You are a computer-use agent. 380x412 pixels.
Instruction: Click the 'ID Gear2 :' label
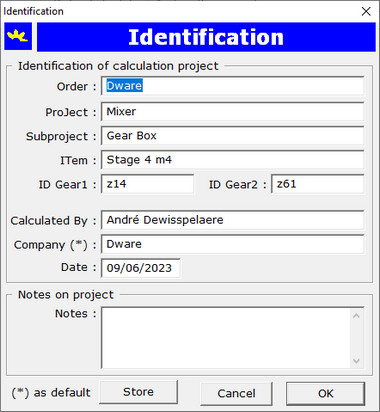pyautogui.click(x=238, y=185)
